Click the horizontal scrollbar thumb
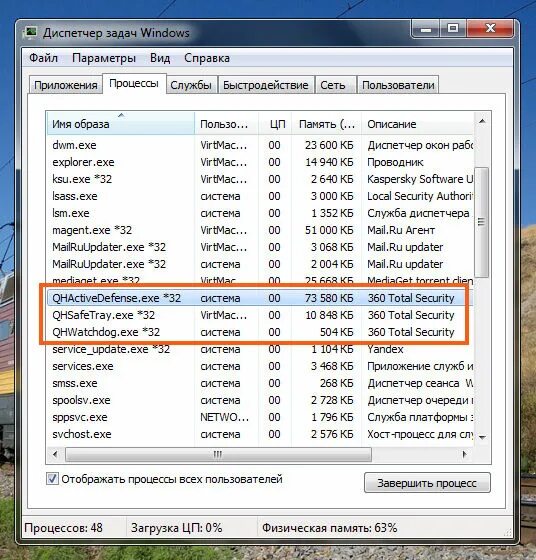Image resolution: width=536 pixels, height=560 pixels. pyautogui.click(x=218, y=454)
